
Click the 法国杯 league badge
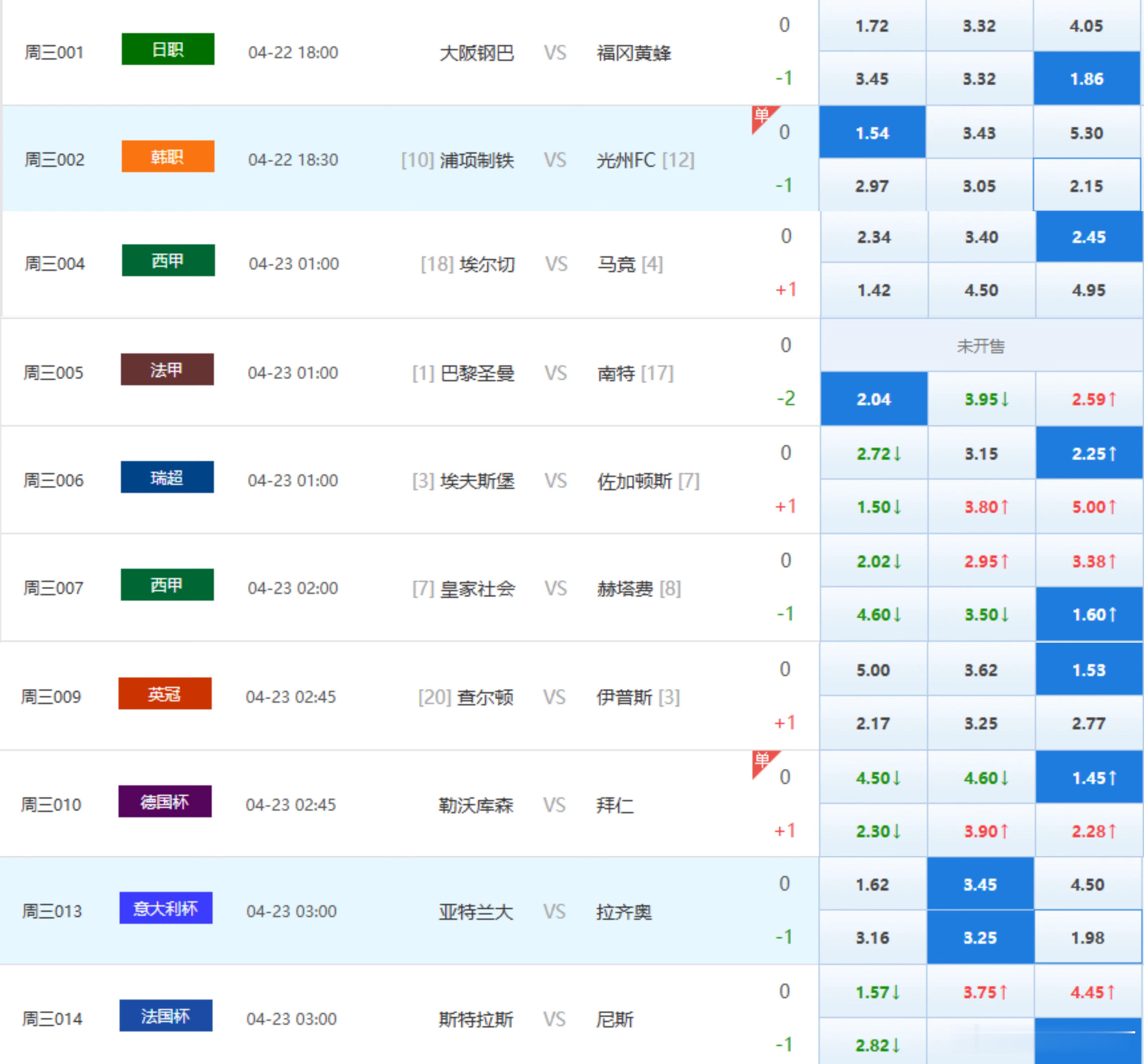[x=166, y=1016]
